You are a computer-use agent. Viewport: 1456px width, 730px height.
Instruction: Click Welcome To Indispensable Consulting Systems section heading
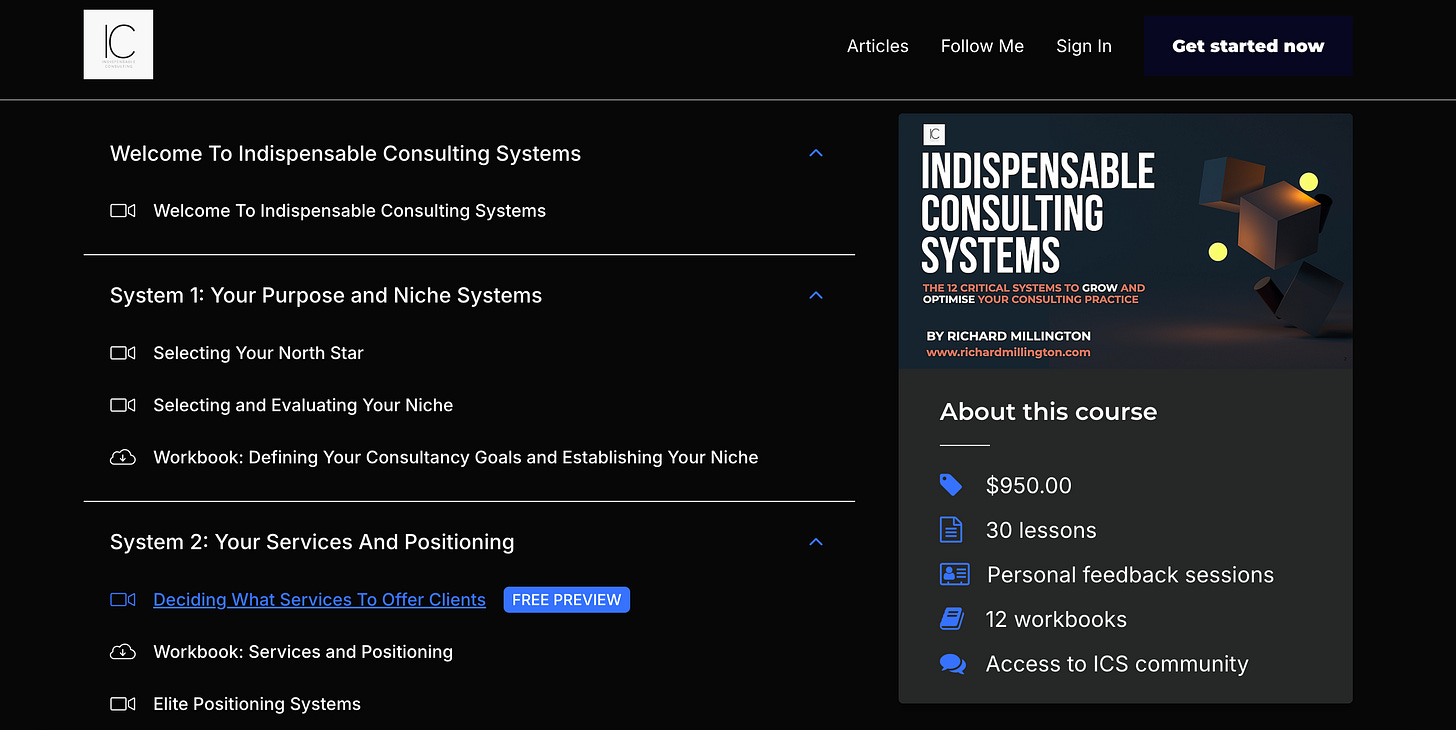pos(345,153)
